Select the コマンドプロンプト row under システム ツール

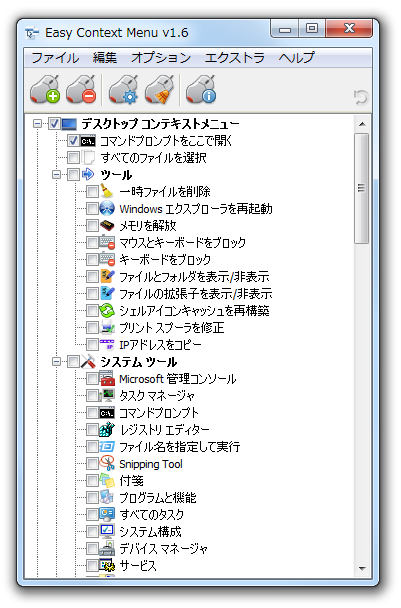159,413
